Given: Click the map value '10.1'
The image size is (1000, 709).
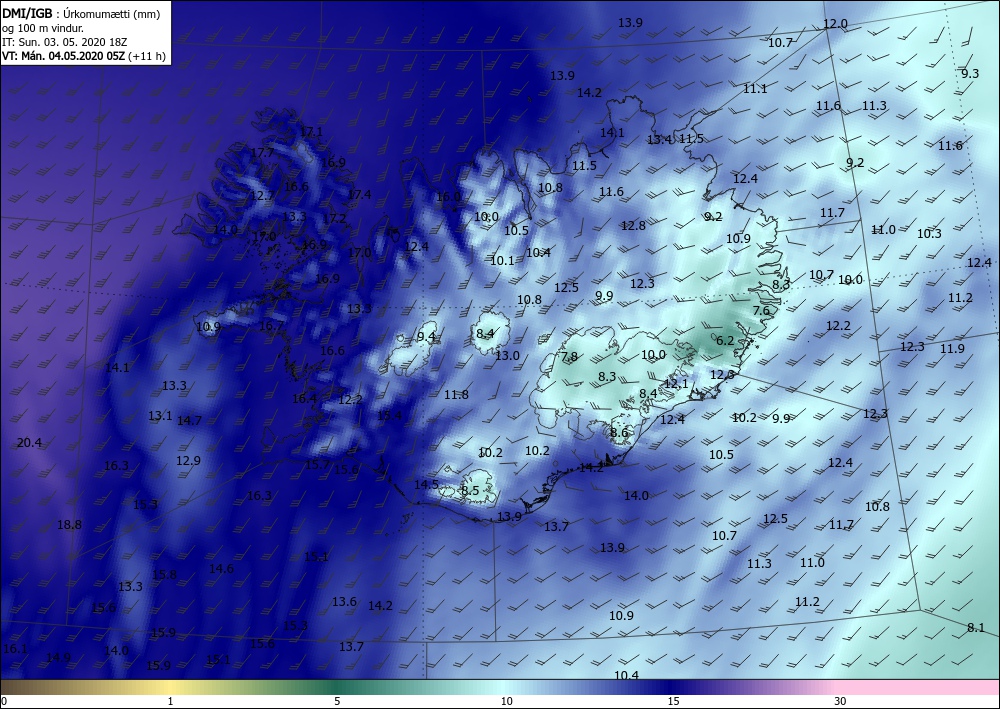Looking at the screenshot, I should [x=503, y=260].
